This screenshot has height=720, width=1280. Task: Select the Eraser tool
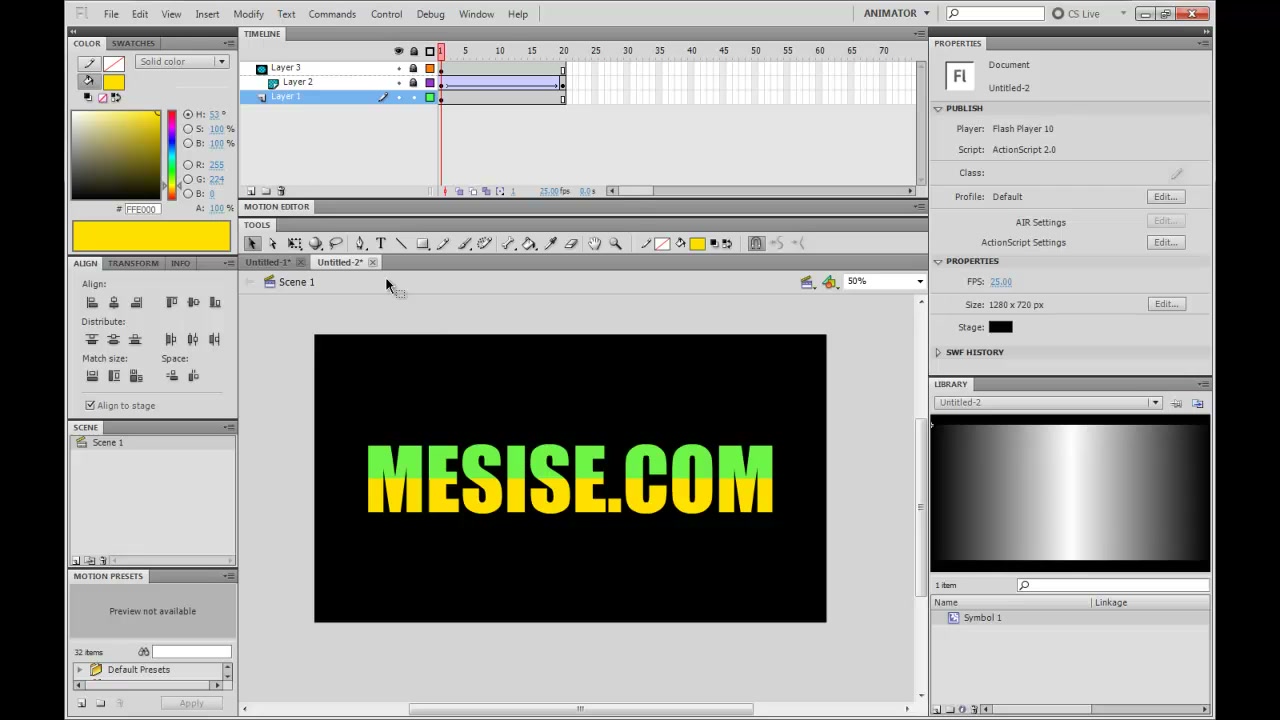click(571, 243)
